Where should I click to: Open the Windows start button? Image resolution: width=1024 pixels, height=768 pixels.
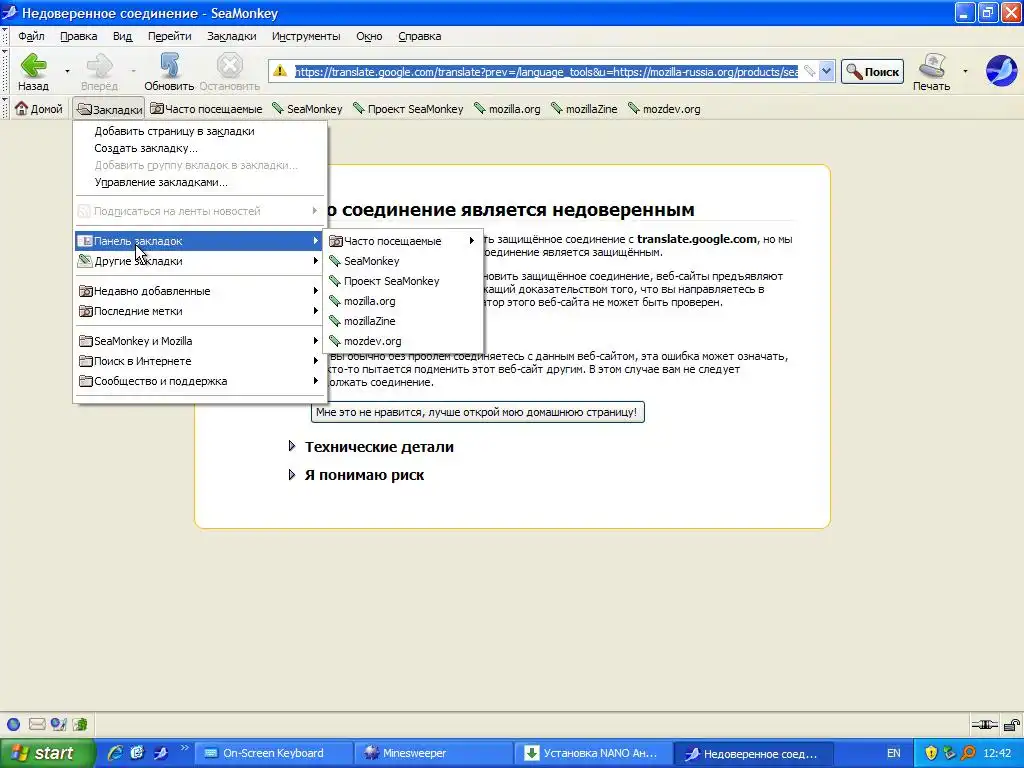pyautogui.click(x=48, y=753)
